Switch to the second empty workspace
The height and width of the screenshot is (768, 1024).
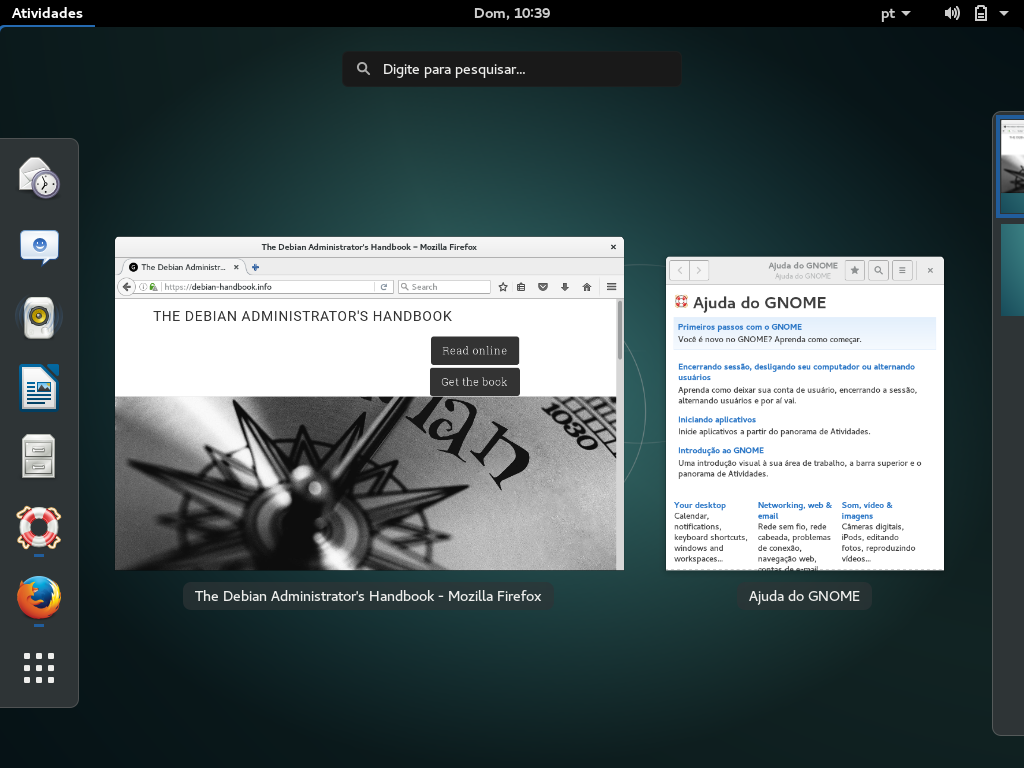(x=1011, y=270)
